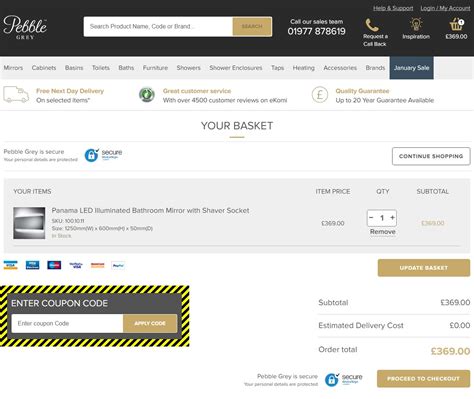Open the Showers menu
474x399 pixels.
pos(189,68)
